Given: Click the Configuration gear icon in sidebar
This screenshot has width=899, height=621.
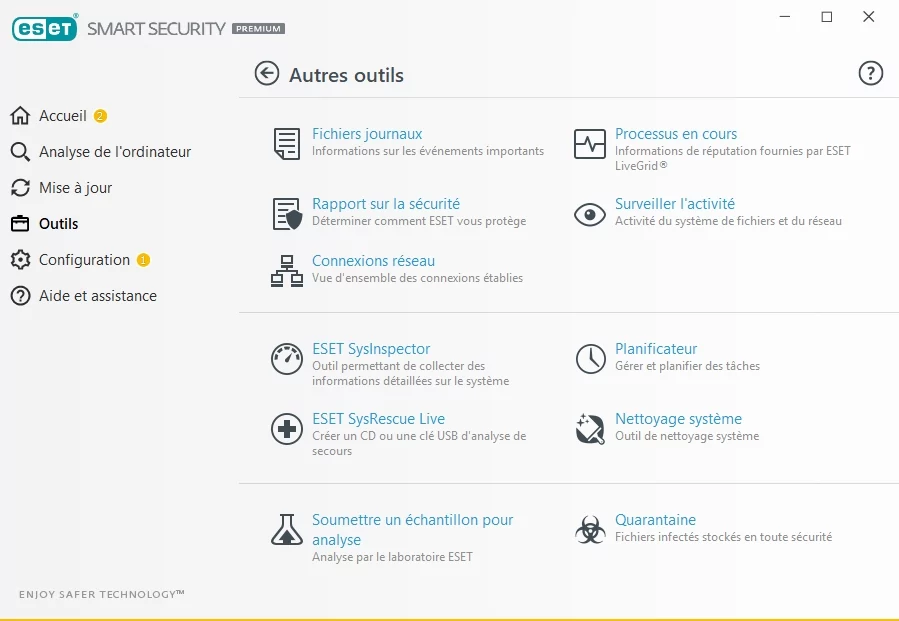Looking at the screenshot, I should click(x=20, y=260).
